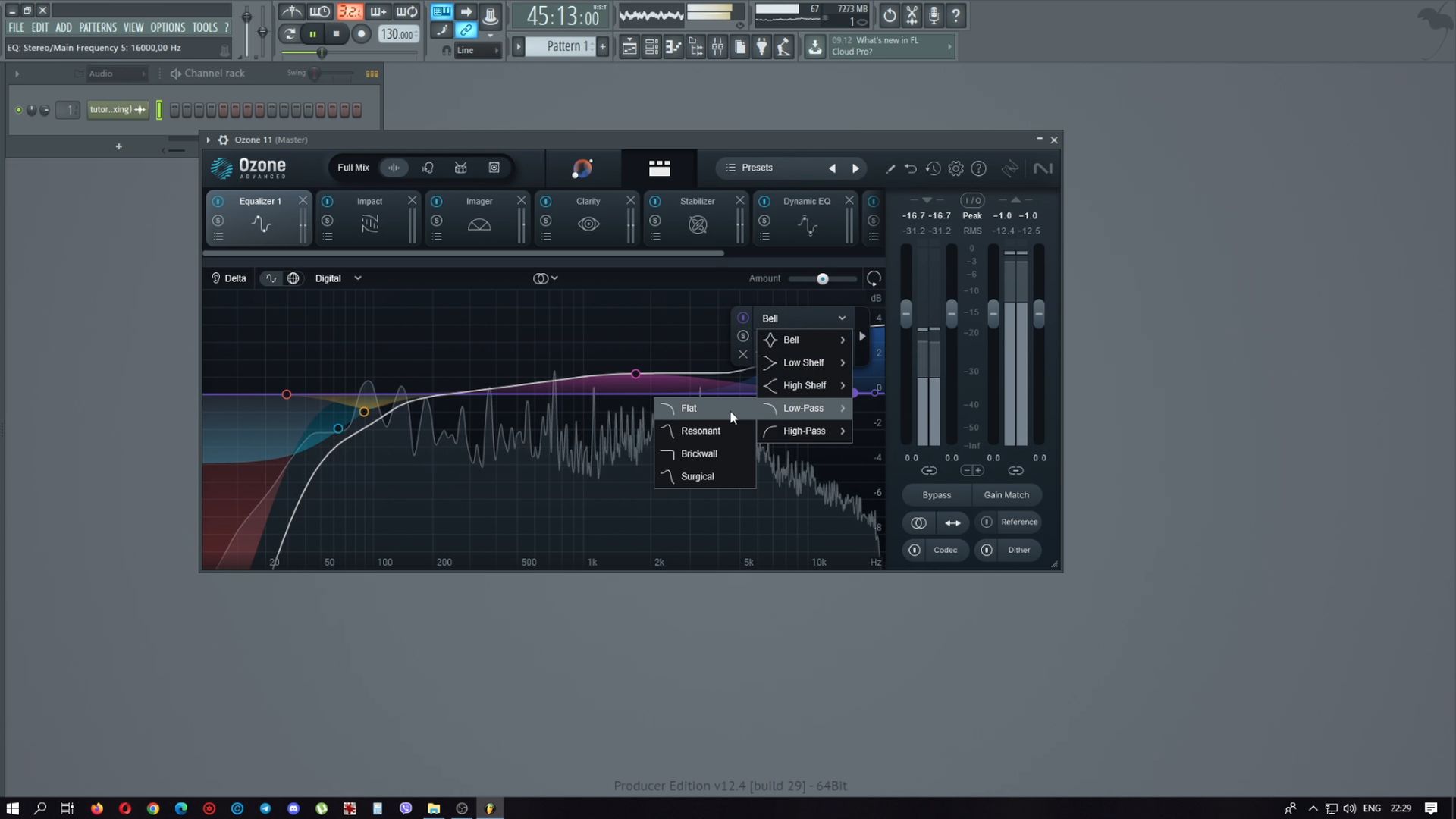This screenshot has height=819, width=1456.
Task: Click the purple EQ node near 2k
Action: pos(635,374)
